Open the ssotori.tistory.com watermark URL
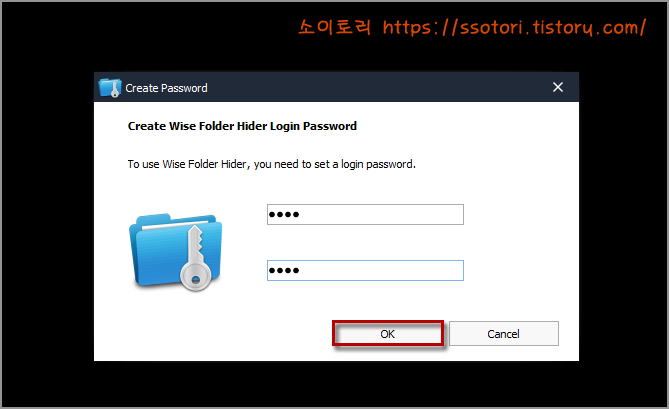This screenshot has height=409, width=669. click(x=515, y=28)
